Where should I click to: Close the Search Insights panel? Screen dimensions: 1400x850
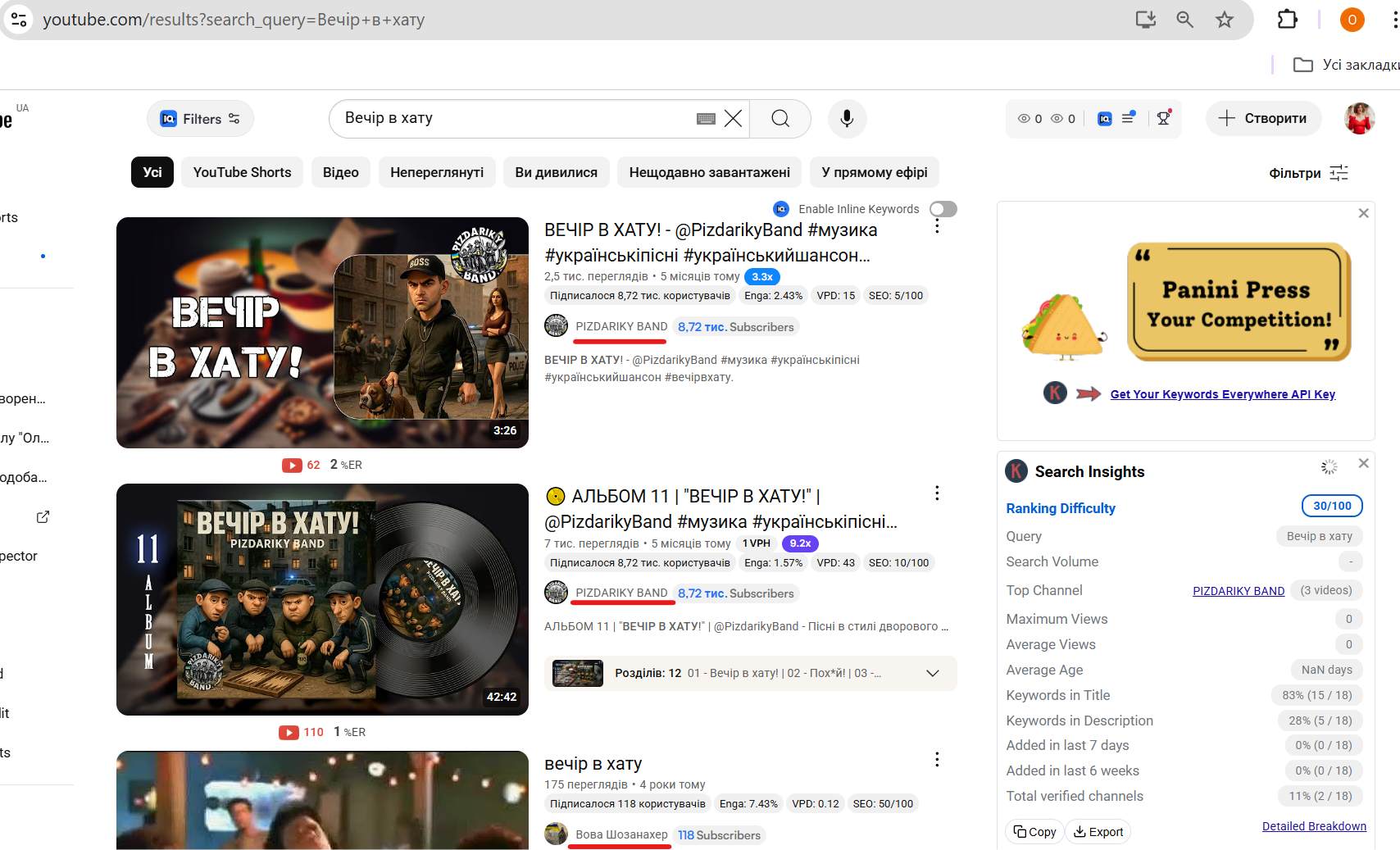1363,463
